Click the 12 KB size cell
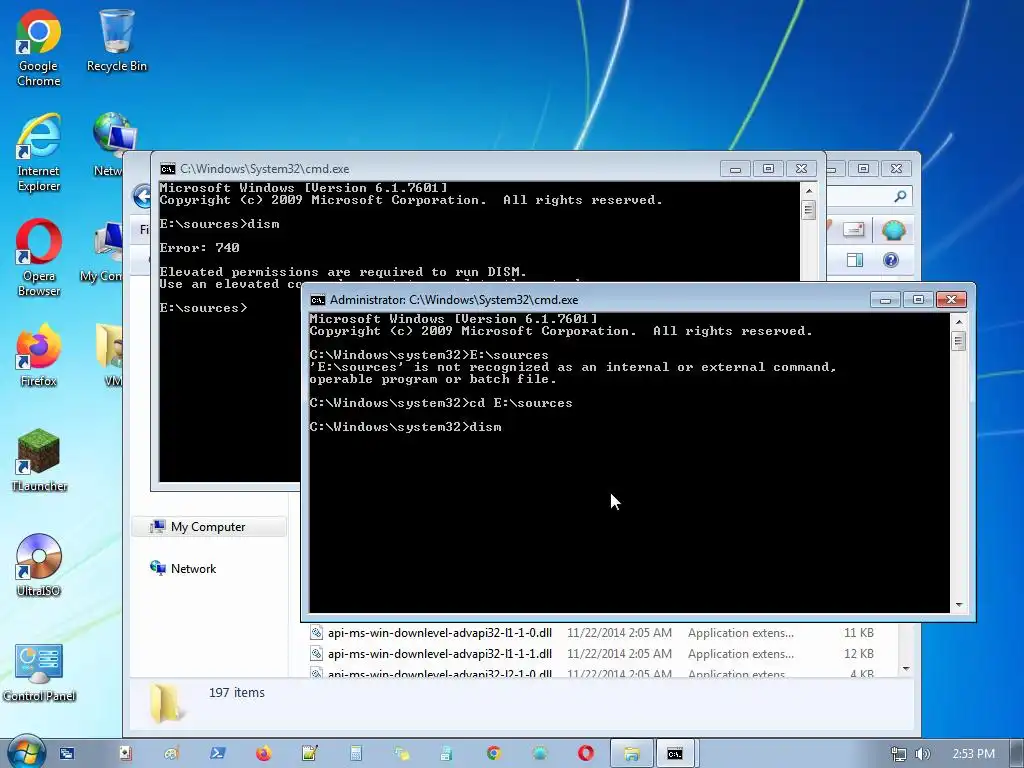The image size is (1024, 768). (x=859, y=654)
